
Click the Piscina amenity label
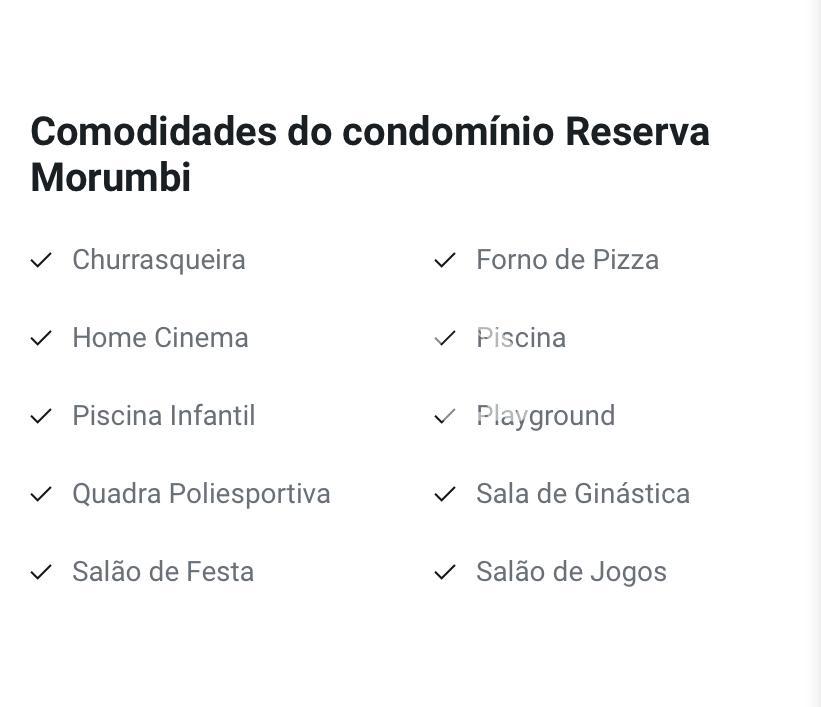click(x=521, y=338)
